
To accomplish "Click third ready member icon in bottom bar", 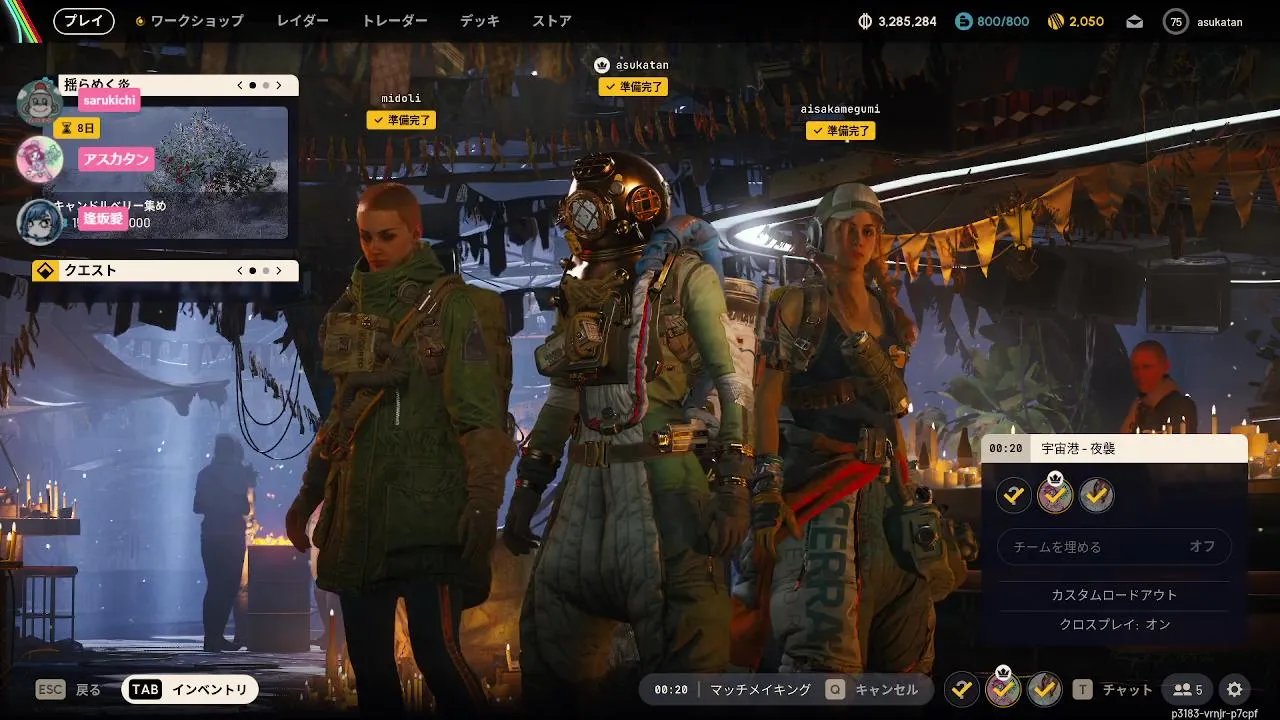I will (1045, 689).
